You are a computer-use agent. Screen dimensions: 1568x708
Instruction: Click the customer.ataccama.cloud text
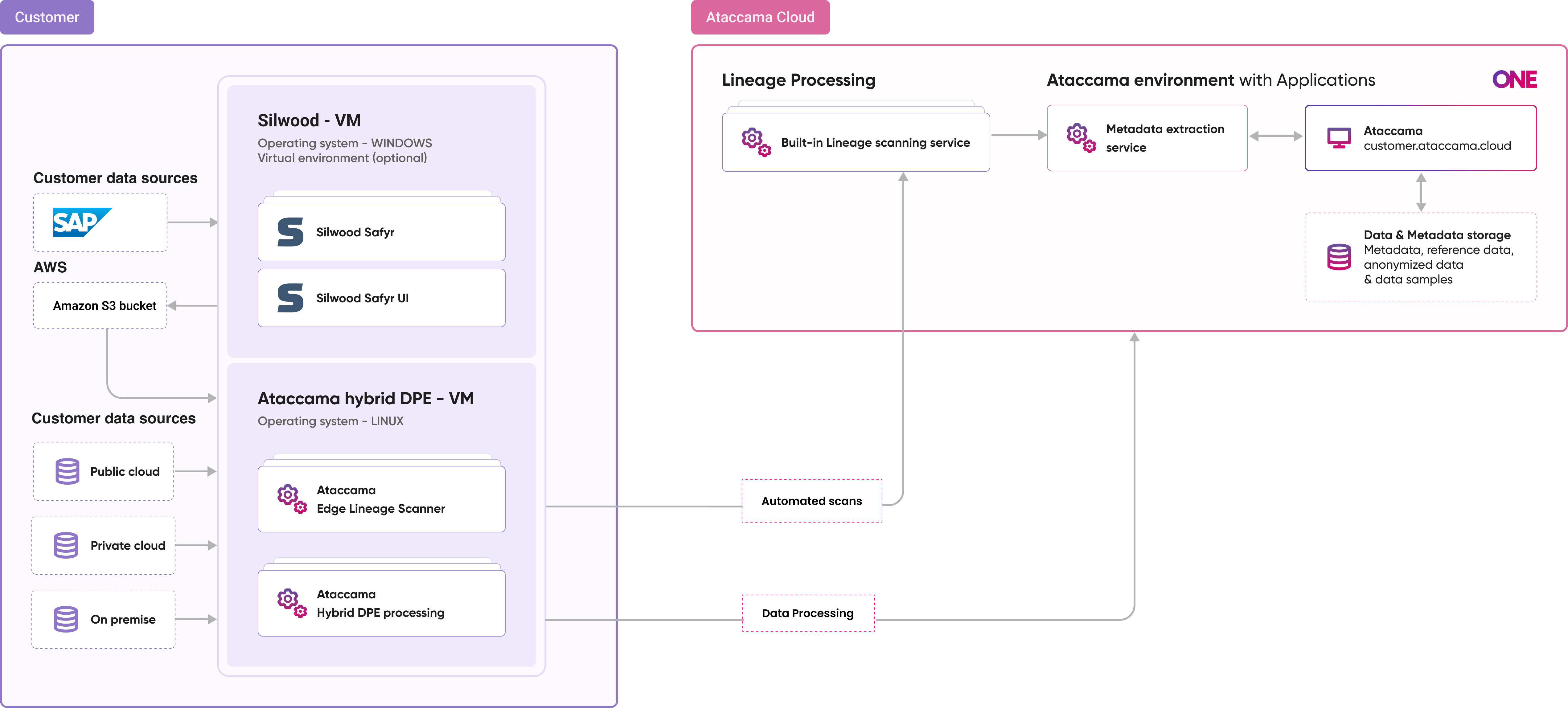click(x=1437, y=146)
